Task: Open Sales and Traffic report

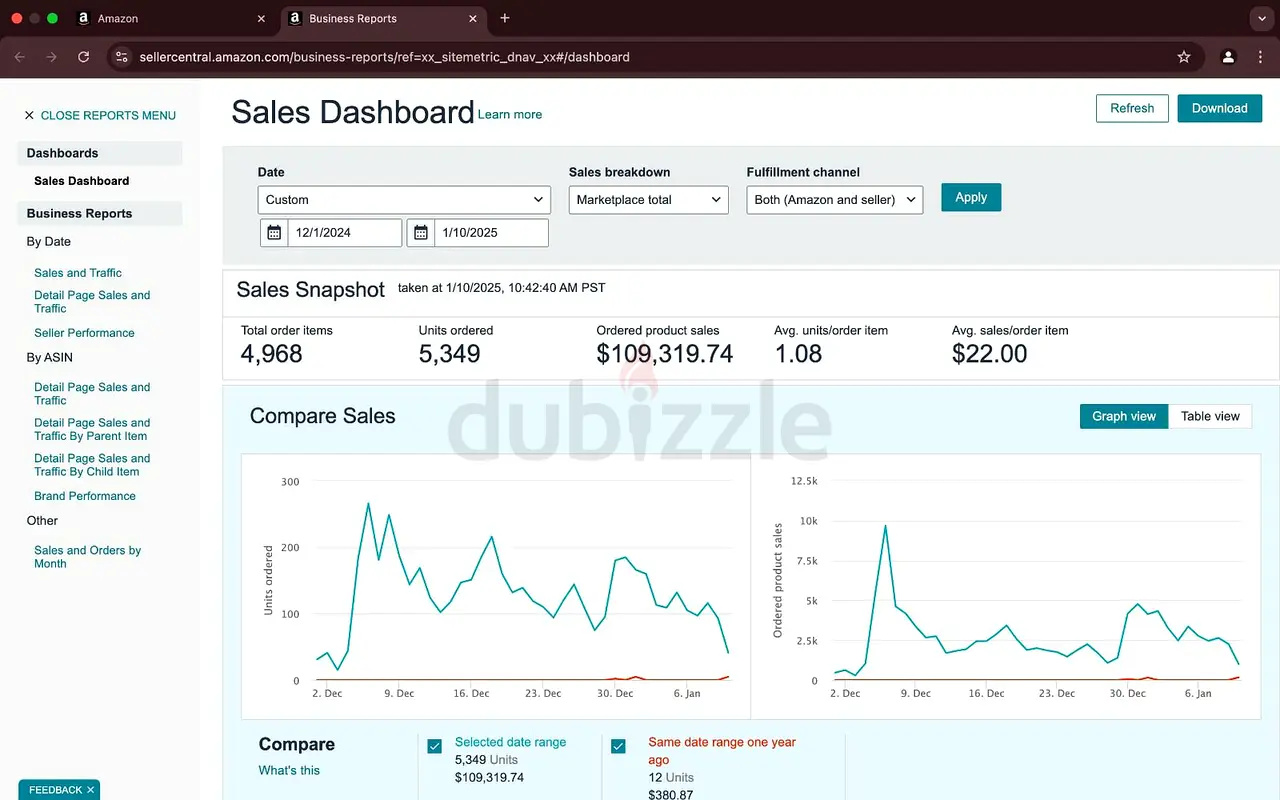Action: pyautogui.click(x=78, y=273)
